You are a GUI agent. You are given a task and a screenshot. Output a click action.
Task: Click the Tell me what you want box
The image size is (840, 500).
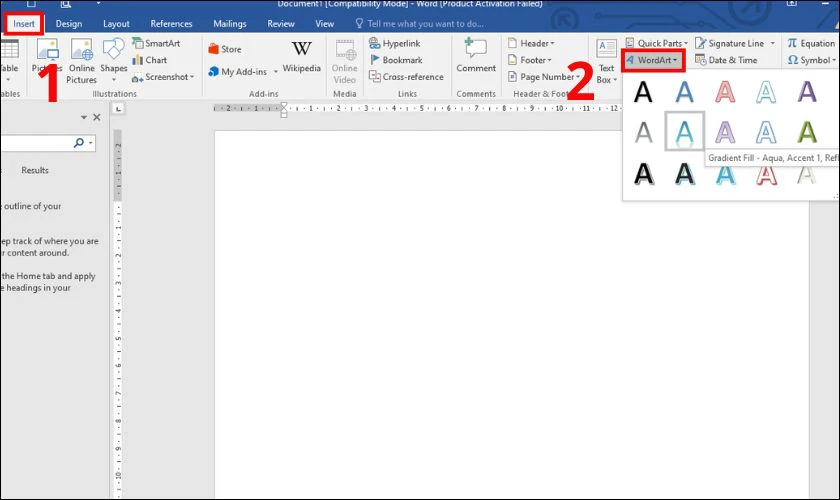click(419, 24)
